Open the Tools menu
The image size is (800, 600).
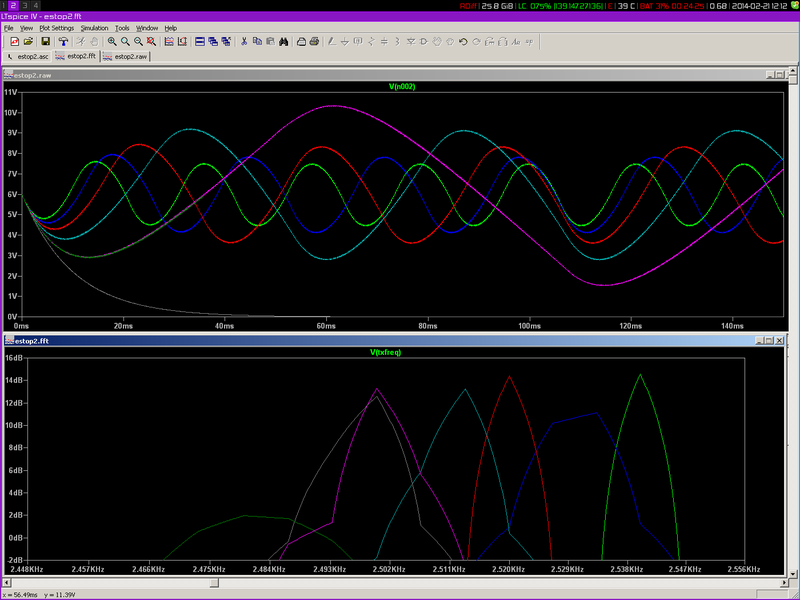(122, 28)
